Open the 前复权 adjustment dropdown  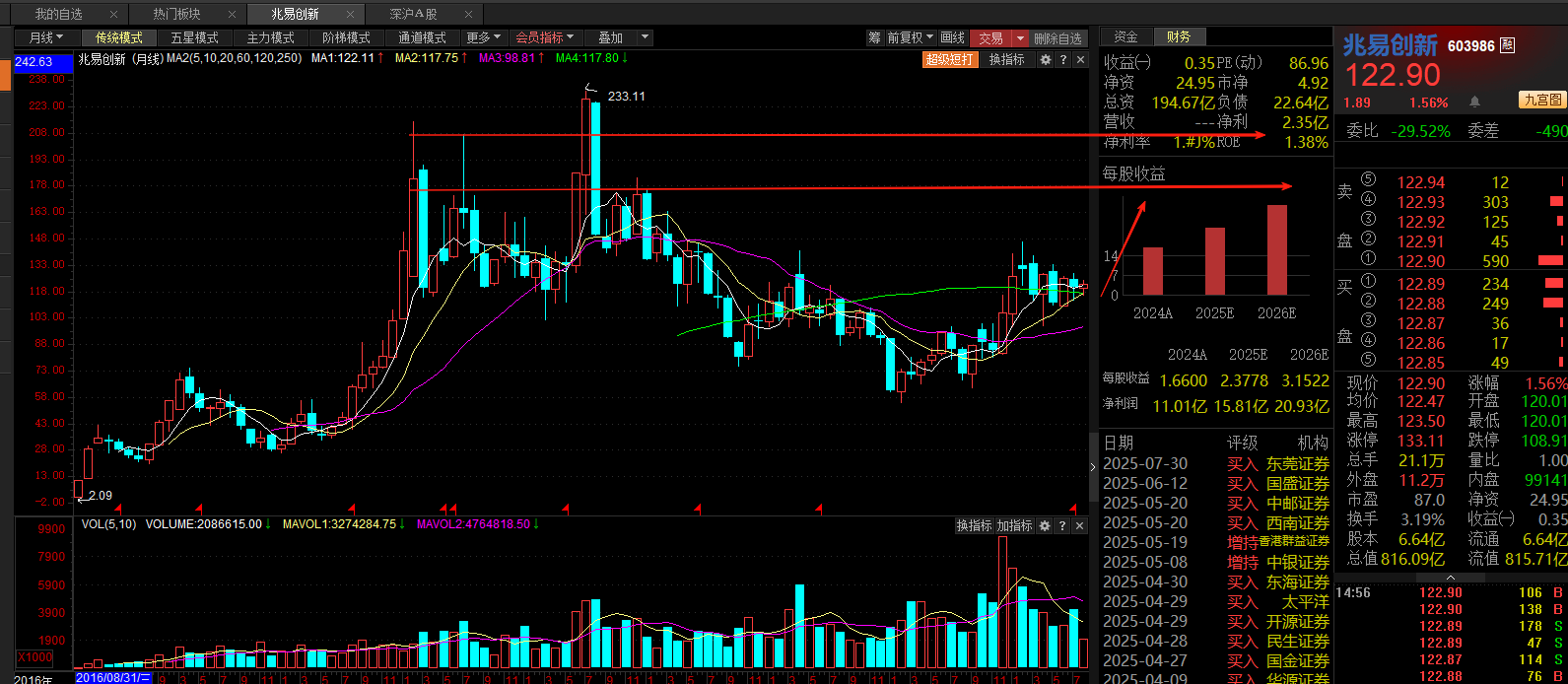(910, 37)
